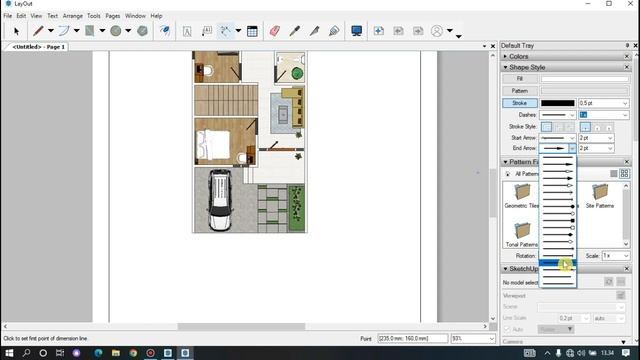Choose filled square end arrow style
This screenshot has height=360, width=640.
click(558, 220)
